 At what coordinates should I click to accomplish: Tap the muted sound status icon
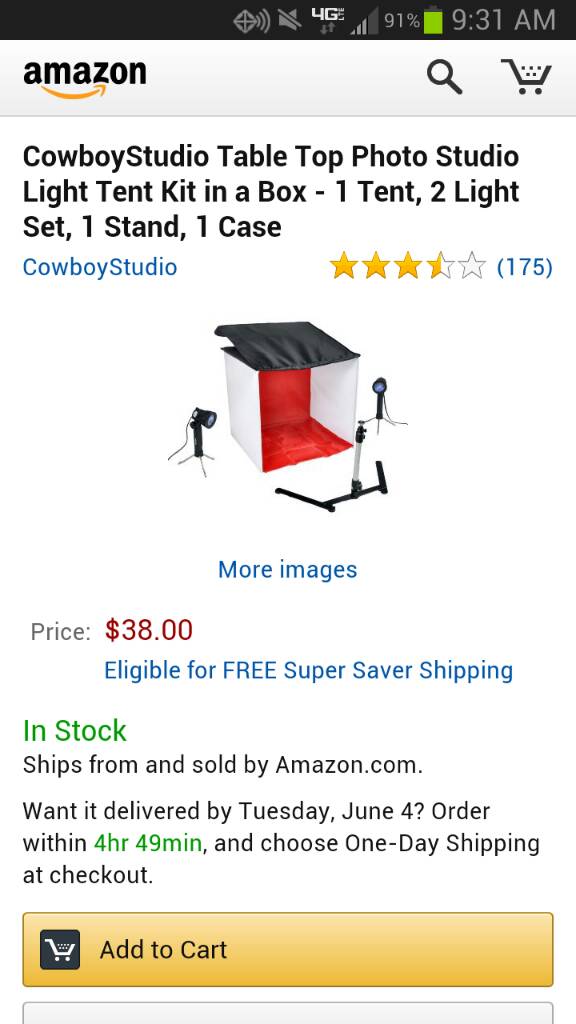290,20
